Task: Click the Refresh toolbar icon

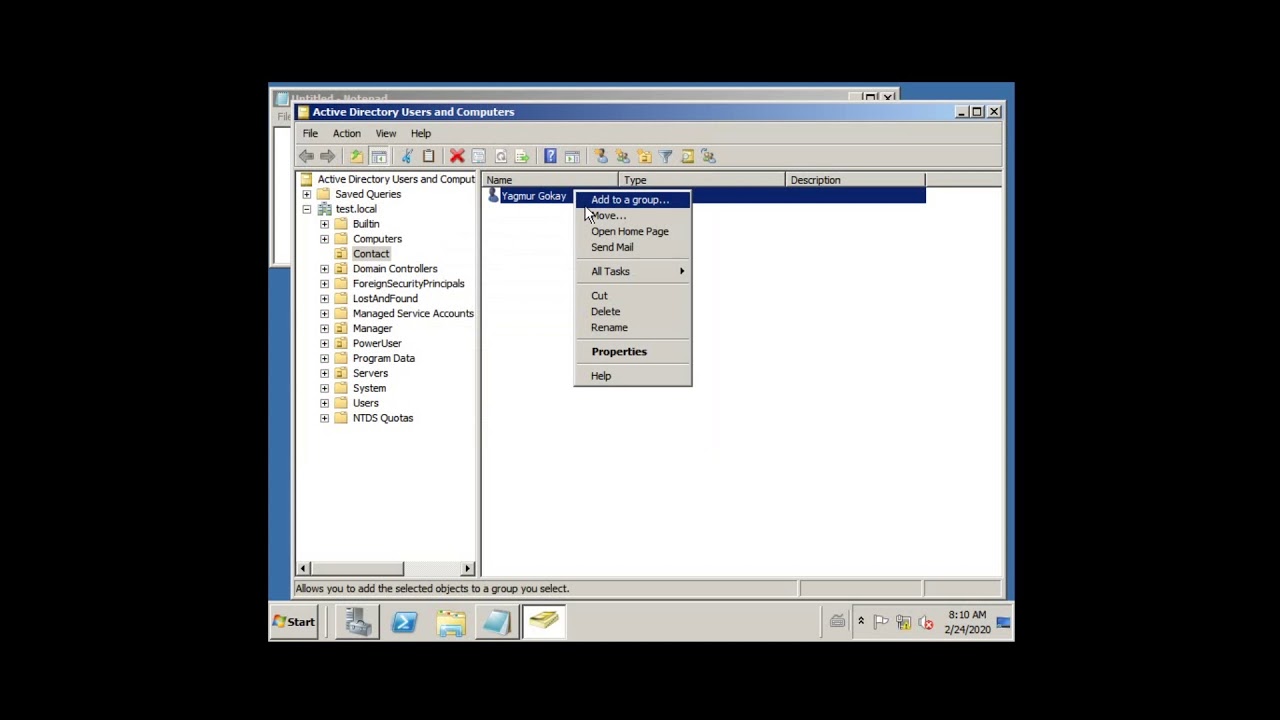Action: [x=501, y=156]
